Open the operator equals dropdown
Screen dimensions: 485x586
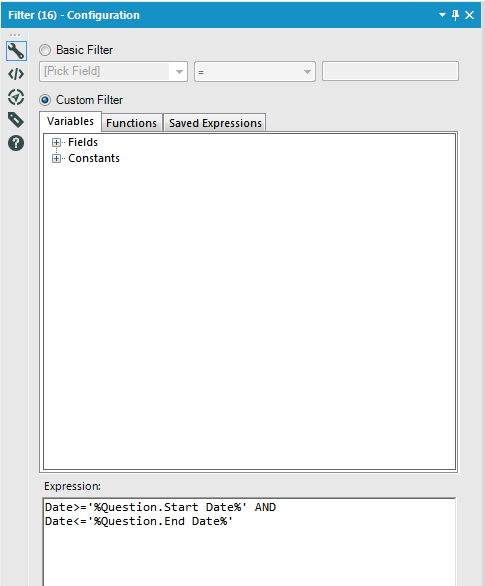pyautogui.click(x=255, y=71)
